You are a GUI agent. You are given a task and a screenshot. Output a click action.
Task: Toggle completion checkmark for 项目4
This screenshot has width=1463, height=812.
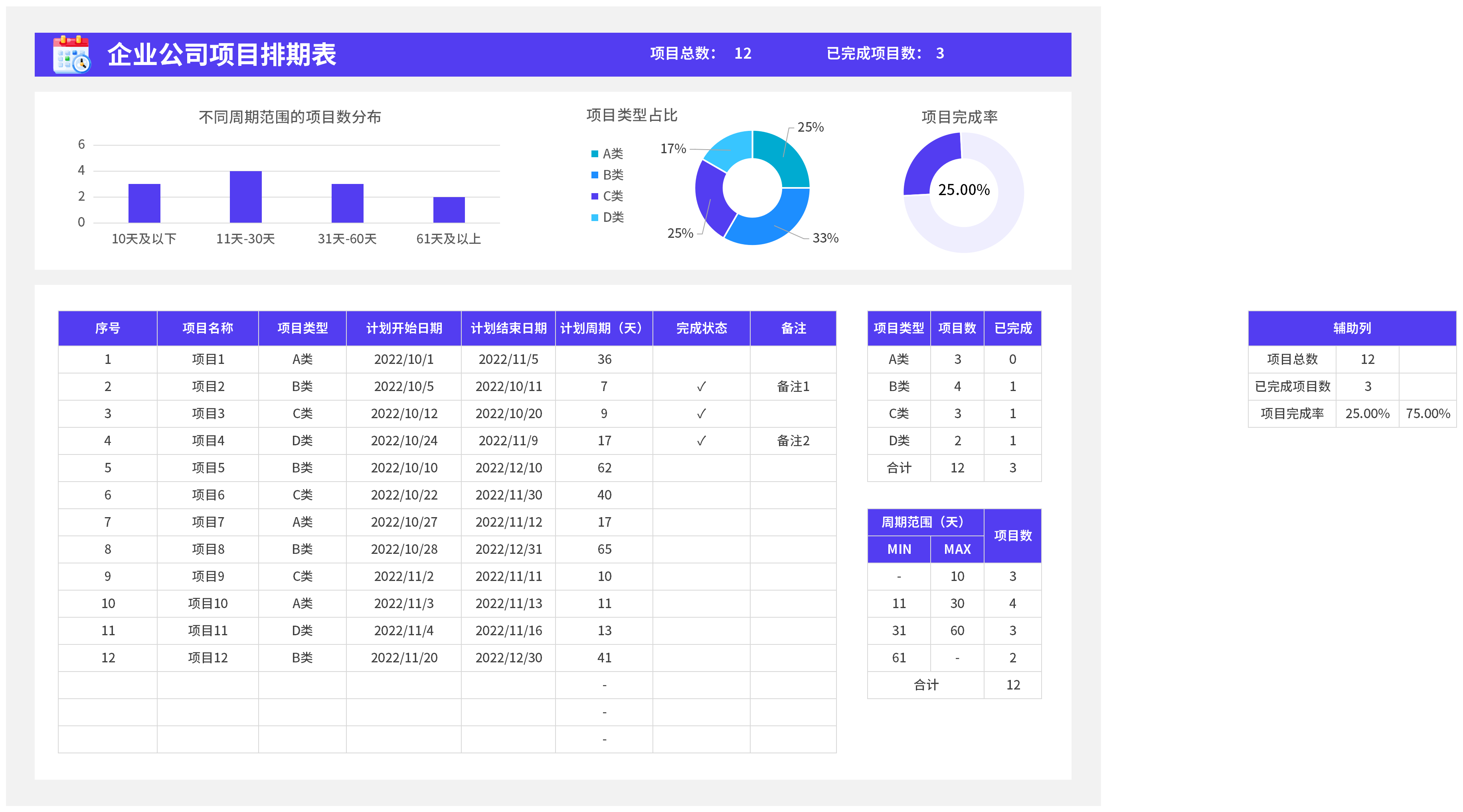click(701, 441)
